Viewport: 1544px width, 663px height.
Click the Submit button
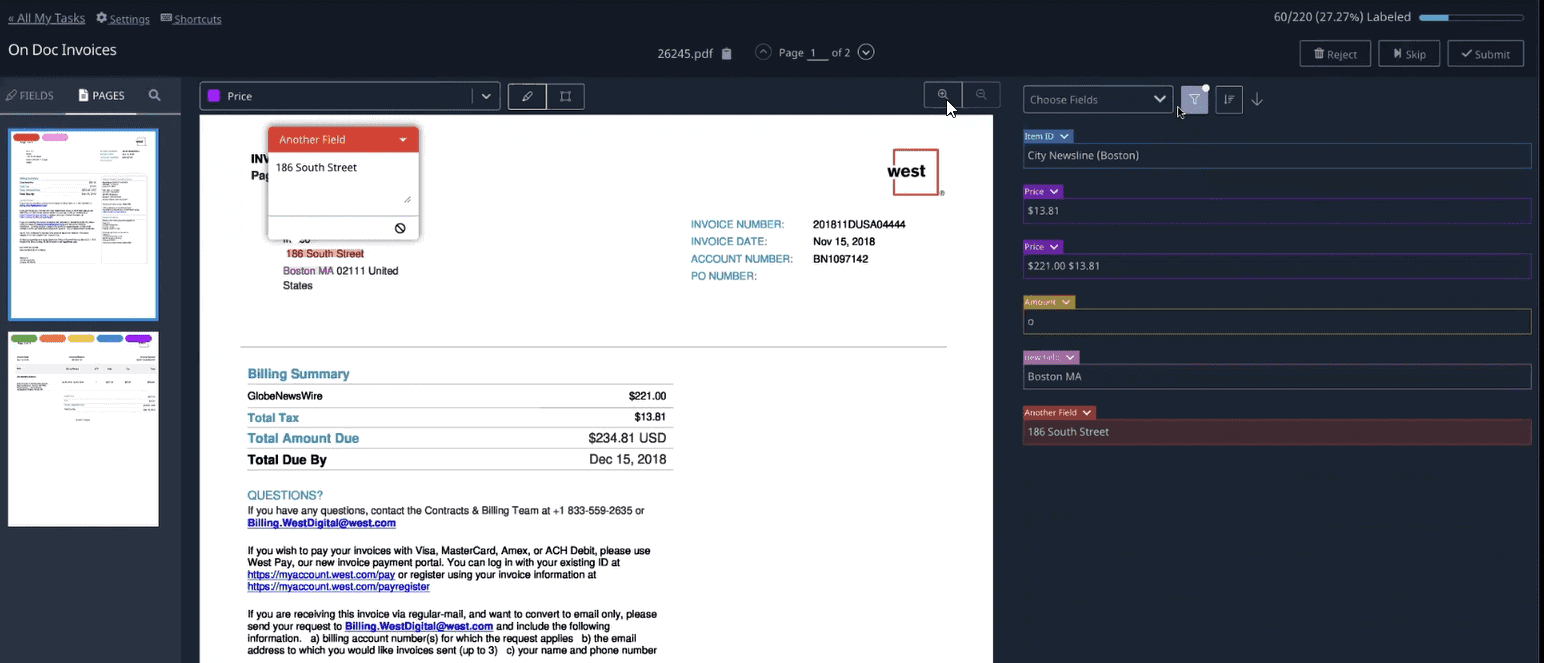[x=1485, y=54]
